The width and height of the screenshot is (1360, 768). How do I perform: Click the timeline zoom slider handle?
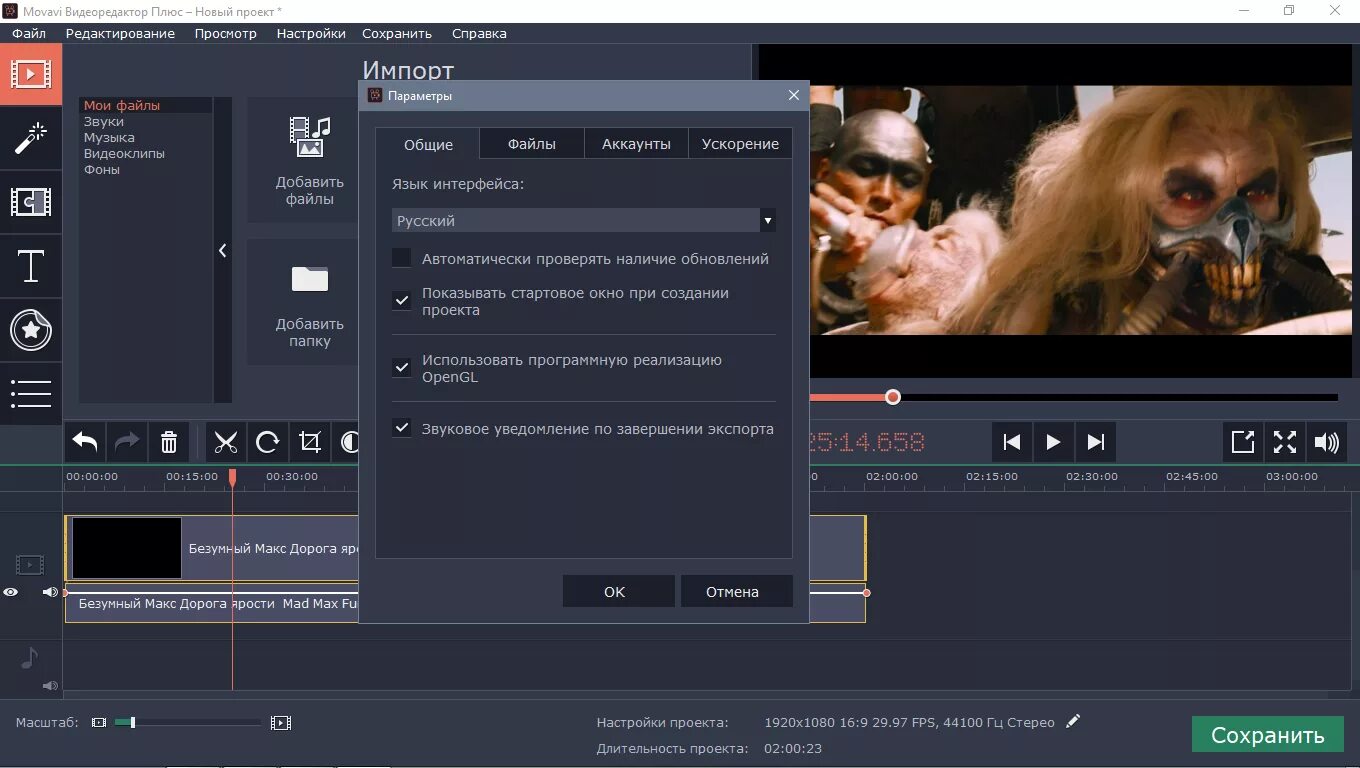[132, 722]
